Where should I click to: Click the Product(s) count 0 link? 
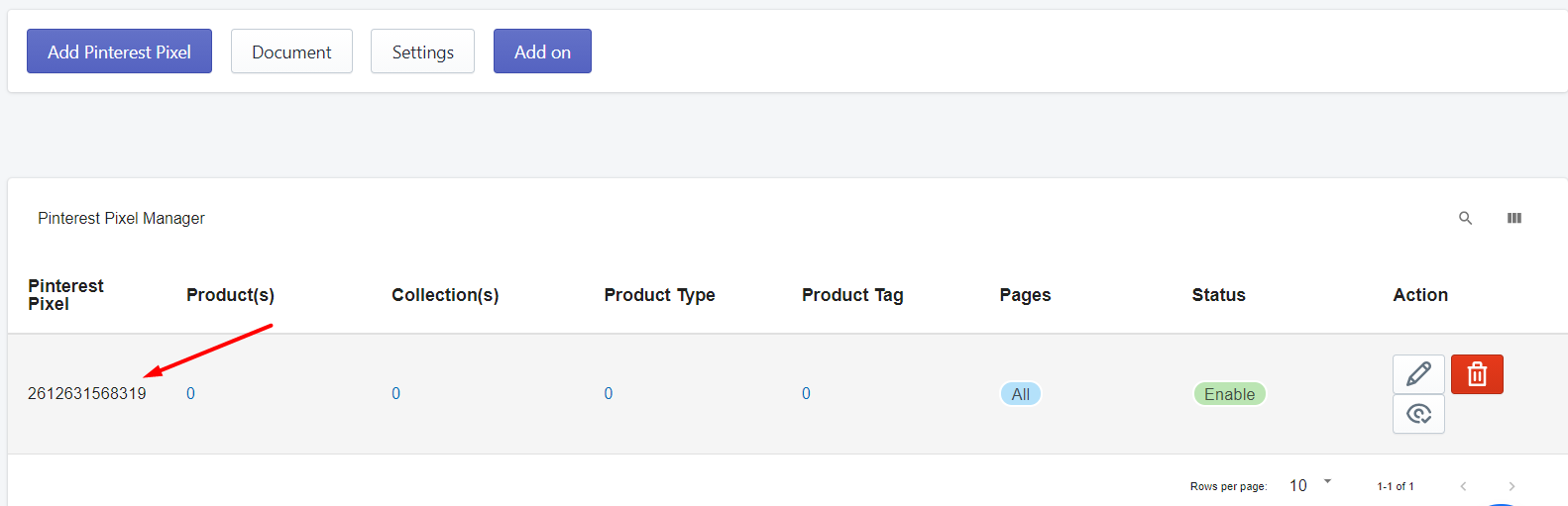click(x=190, y=393)
